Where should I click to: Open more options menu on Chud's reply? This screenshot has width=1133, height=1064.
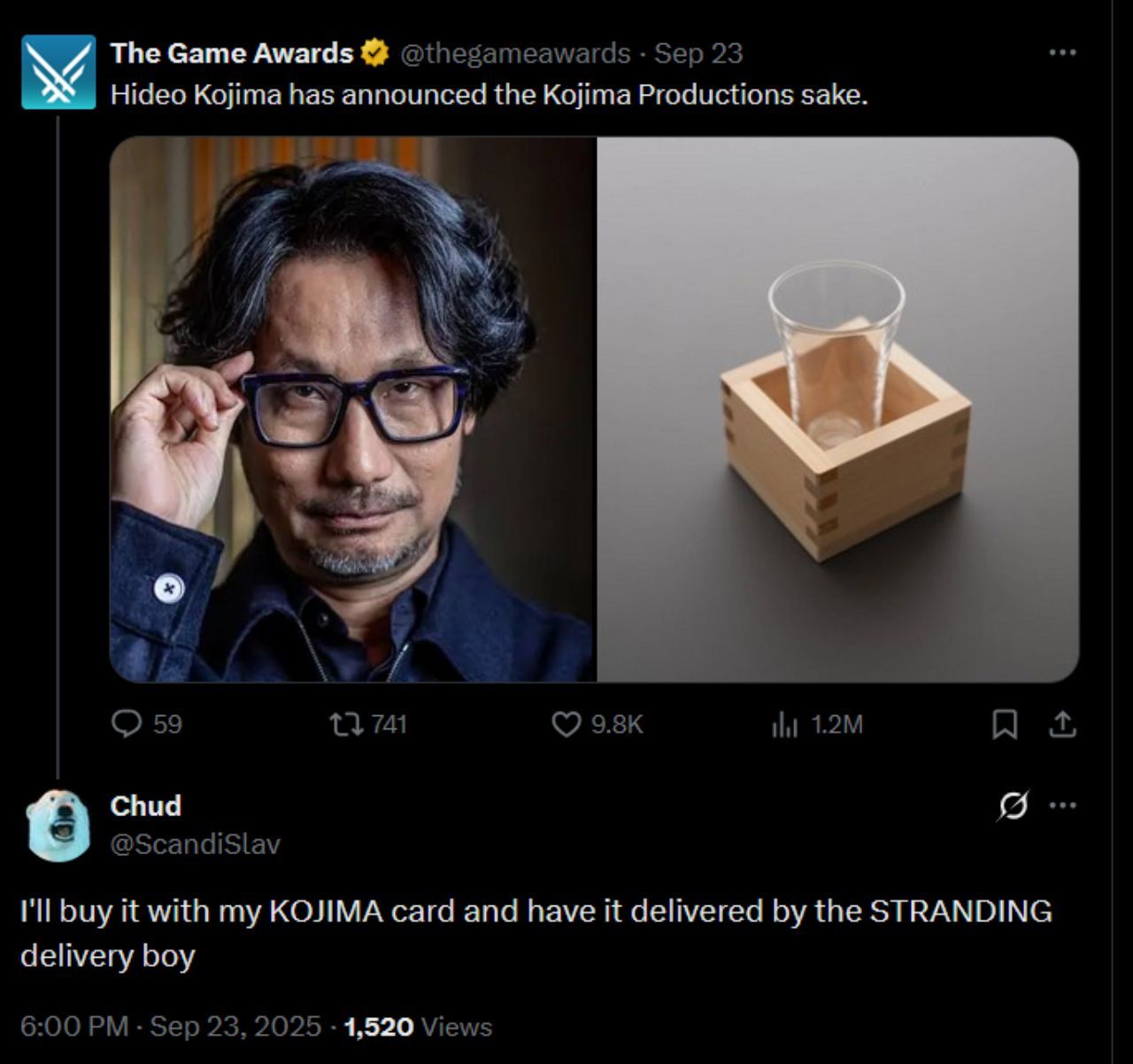coord(1062,806)
